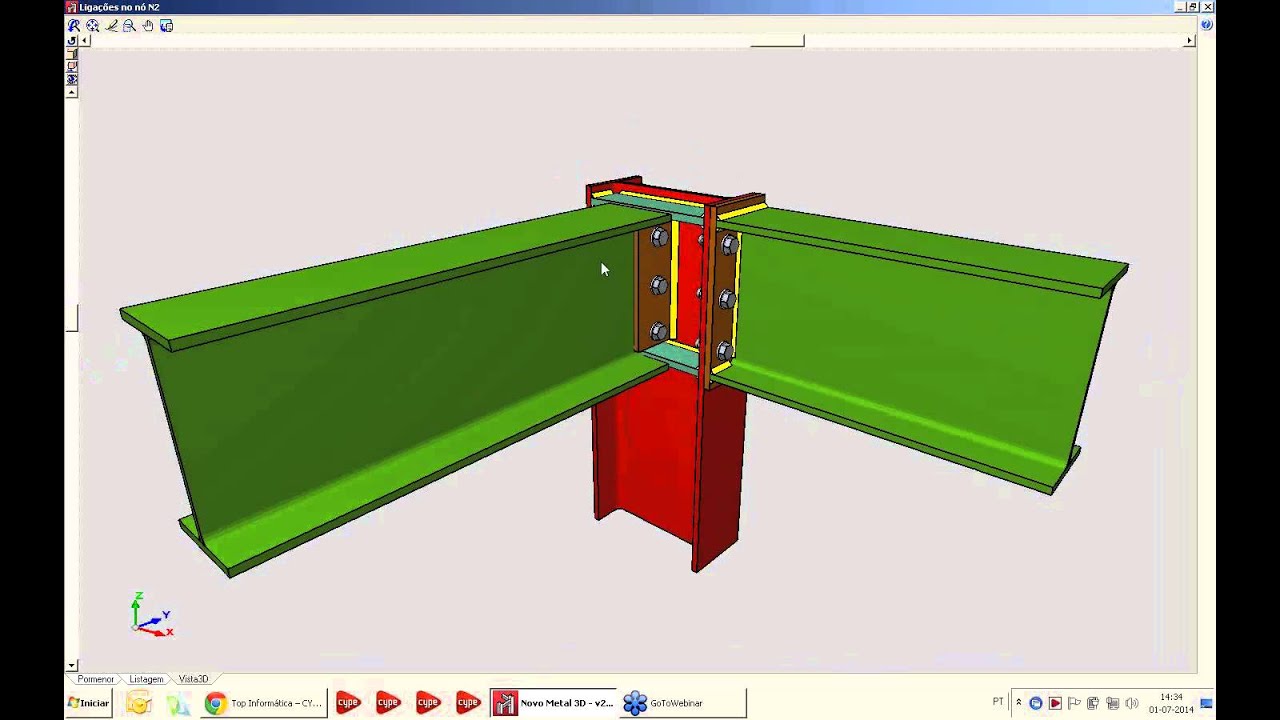Click the redraw view icon with R arrow

click(x=73, y=26)
